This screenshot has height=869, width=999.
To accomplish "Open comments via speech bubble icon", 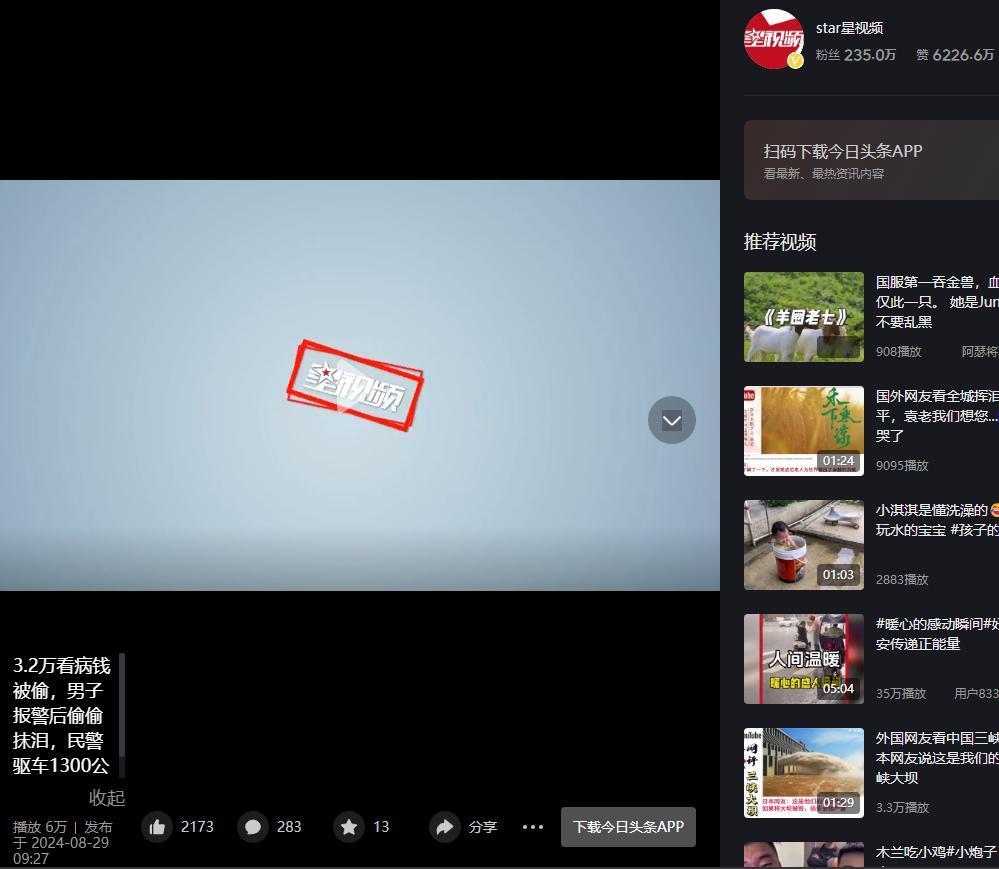I will 253,827.
